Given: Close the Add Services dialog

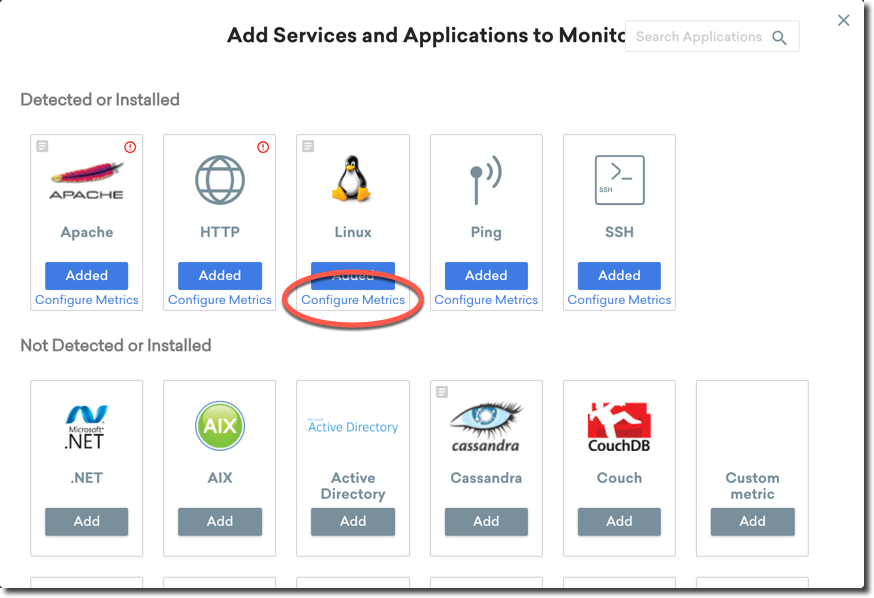Looking at the screenshot, I should tap(843, 21).
